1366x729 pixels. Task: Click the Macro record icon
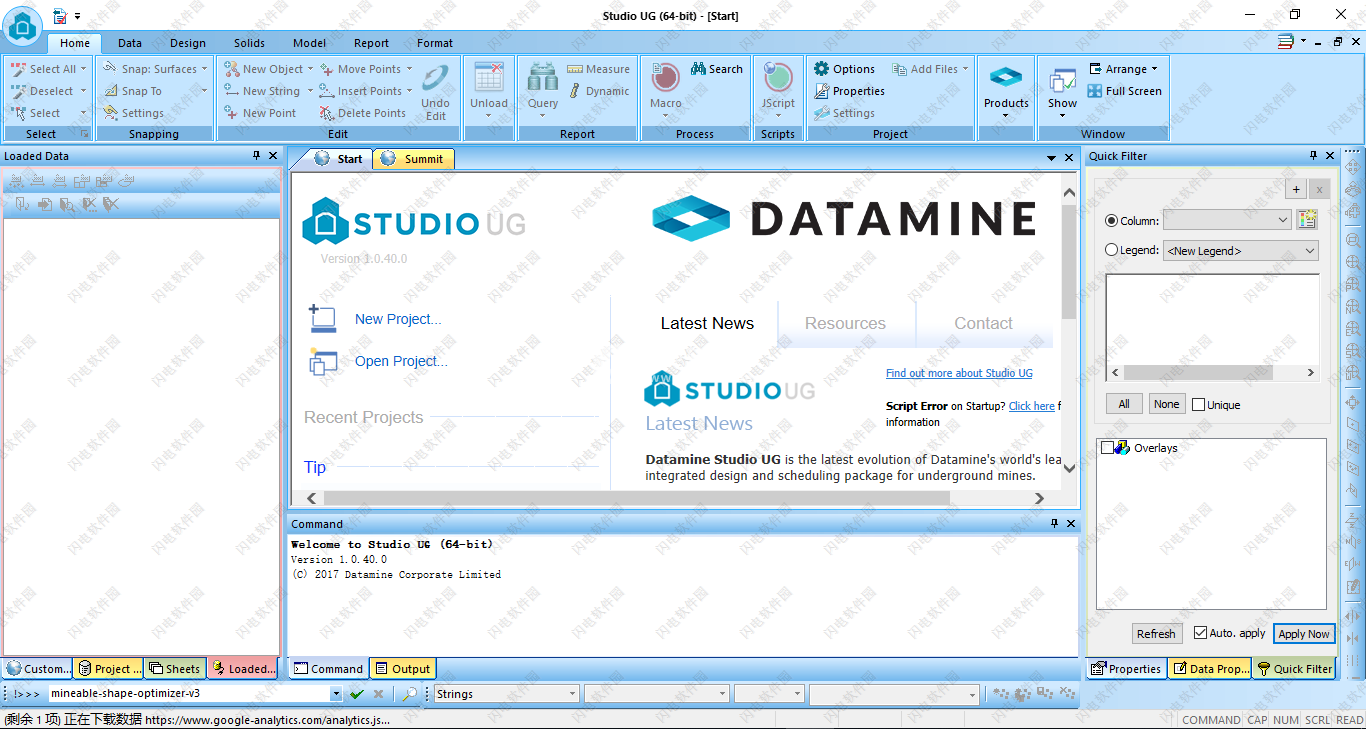pos(665,78)
